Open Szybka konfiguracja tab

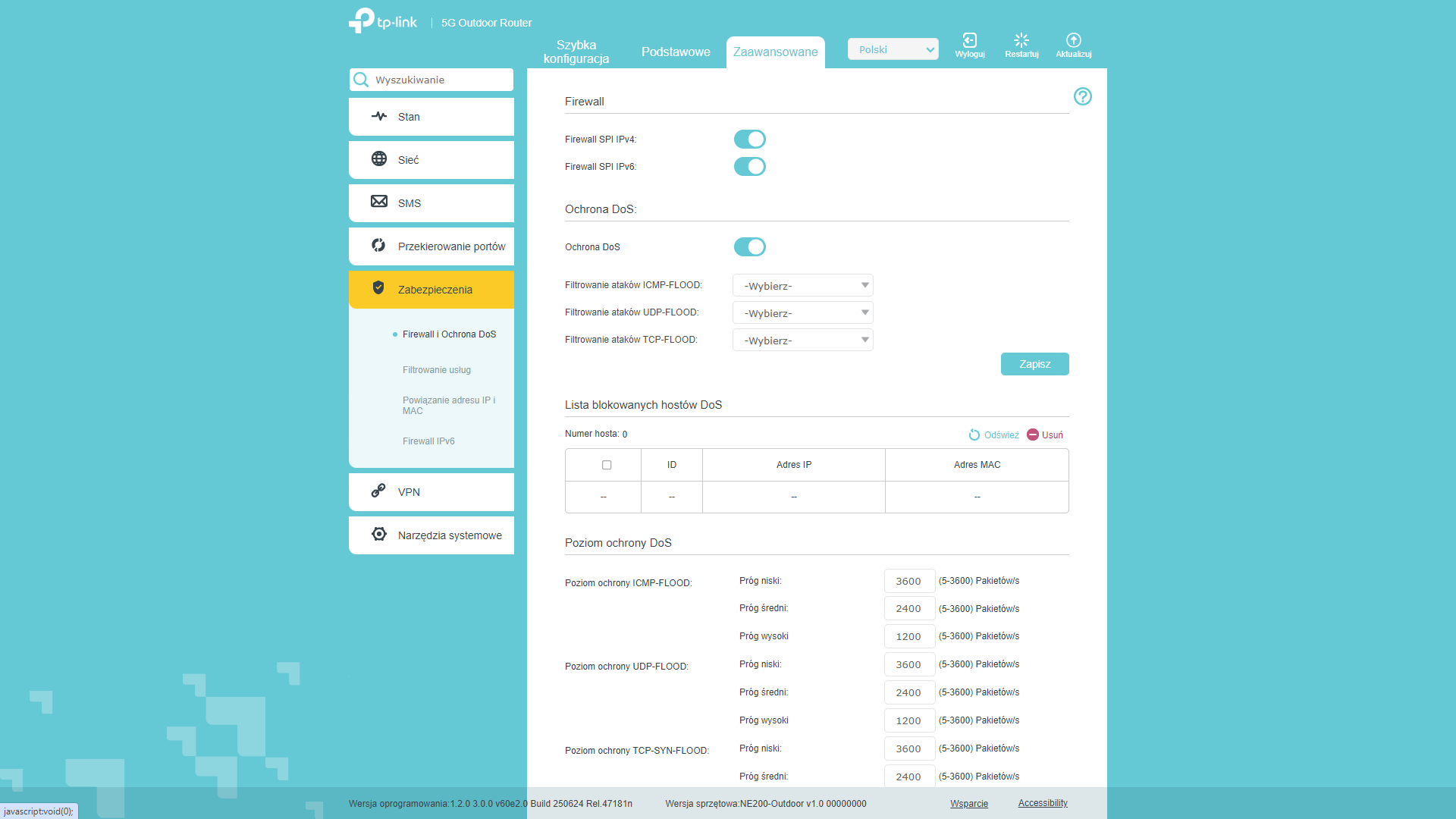[576, 52]
